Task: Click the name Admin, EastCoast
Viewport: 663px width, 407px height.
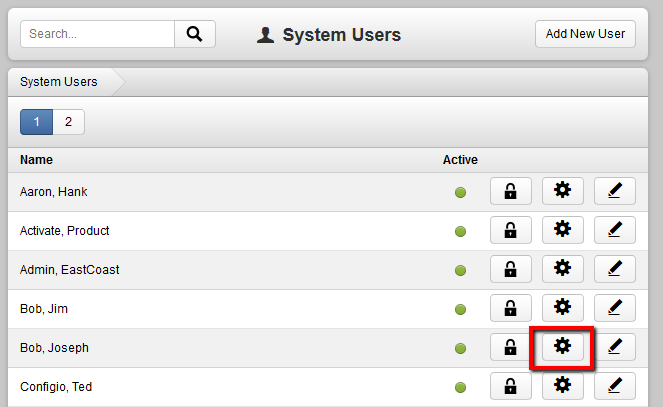Action: click(70, 270)
